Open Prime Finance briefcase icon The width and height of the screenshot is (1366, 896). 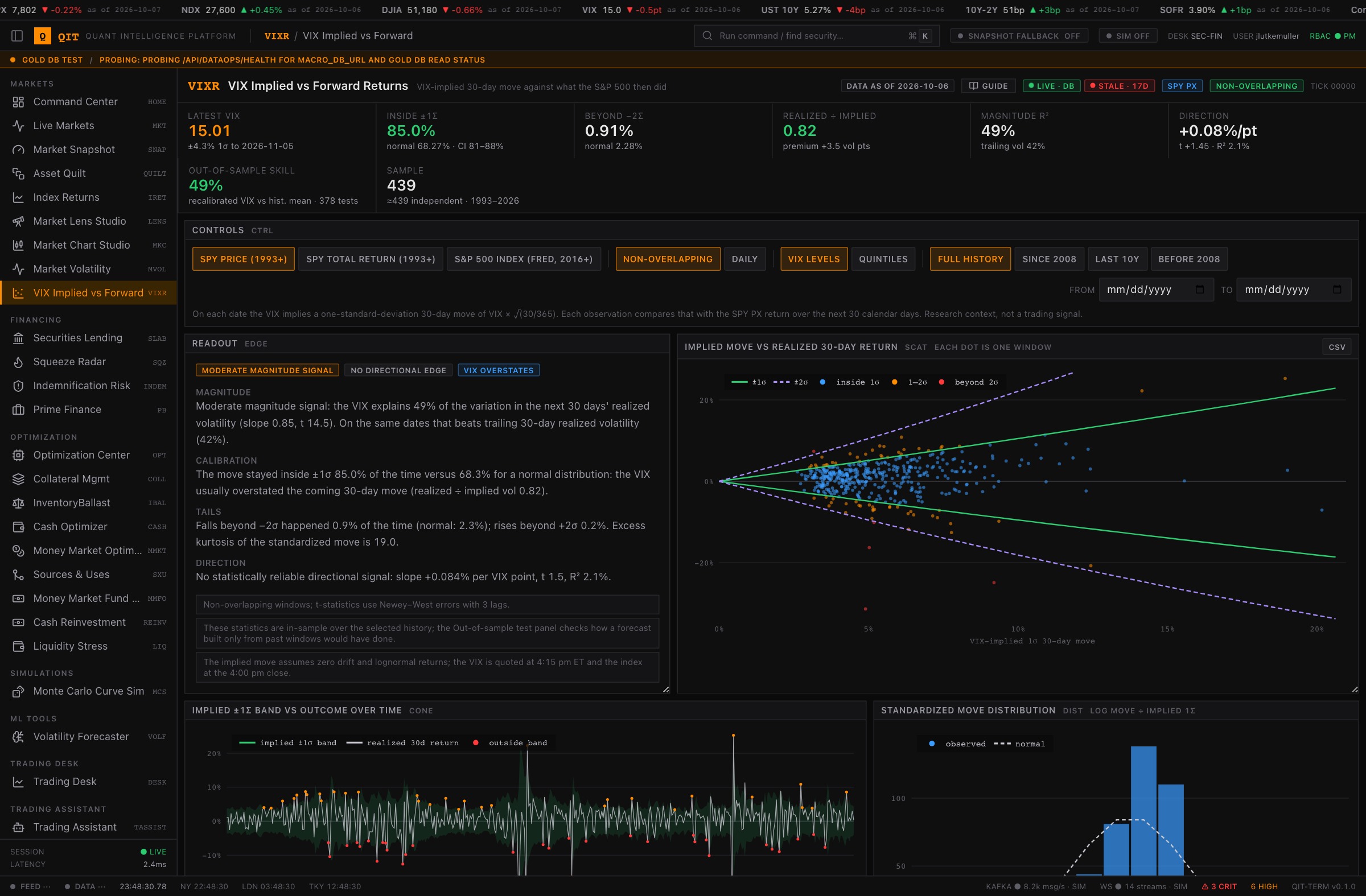[x=18, y=410]
